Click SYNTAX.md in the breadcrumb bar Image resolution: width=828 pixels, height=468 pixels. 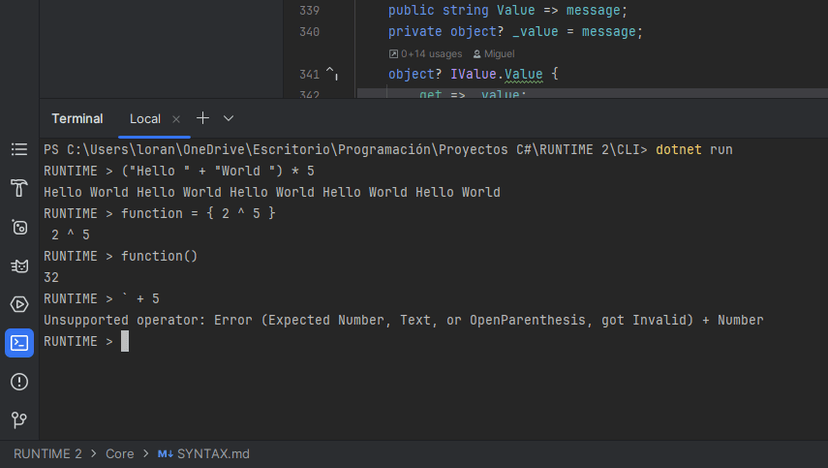[213, 454]
